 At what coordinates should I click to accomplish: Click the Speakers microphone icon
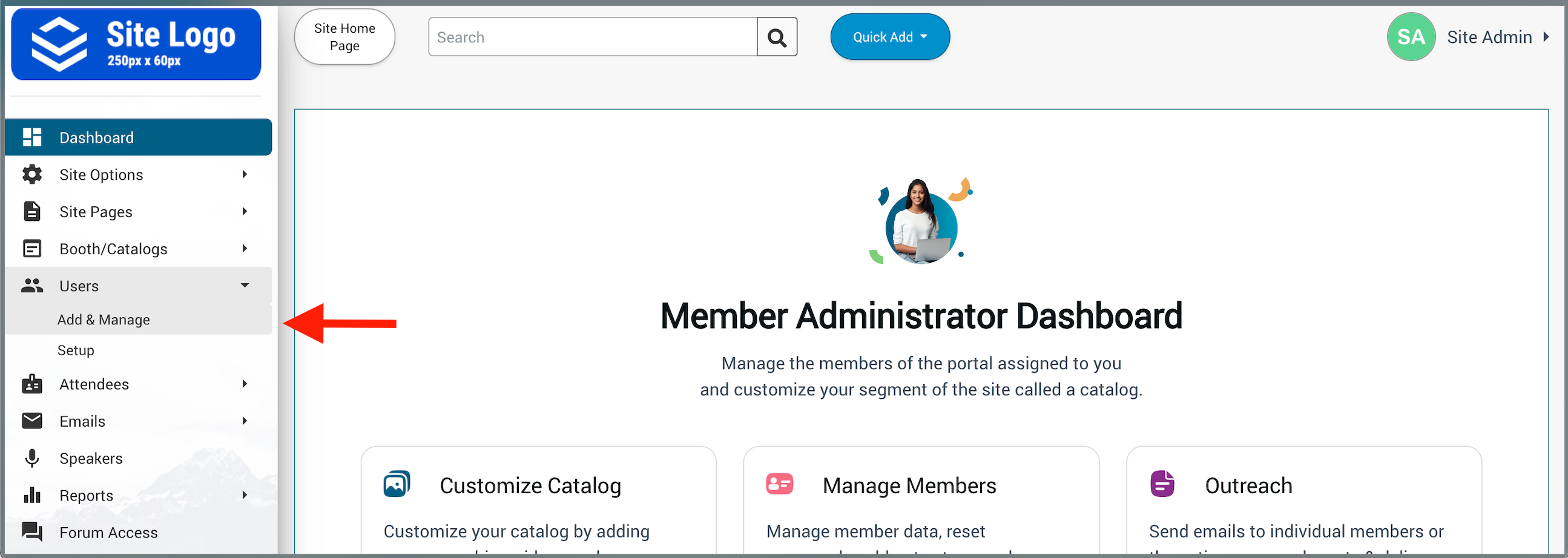[31, 458]
